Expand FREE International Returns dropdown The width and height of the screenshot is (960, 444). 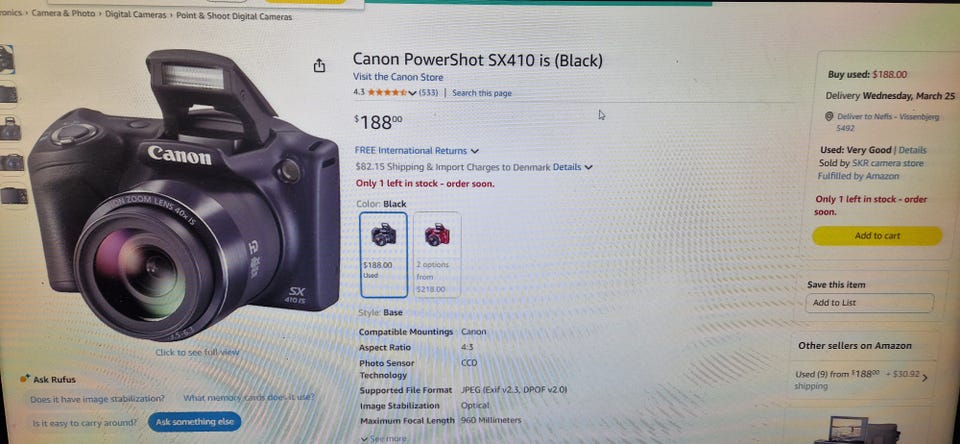click(x=417, y=151)
